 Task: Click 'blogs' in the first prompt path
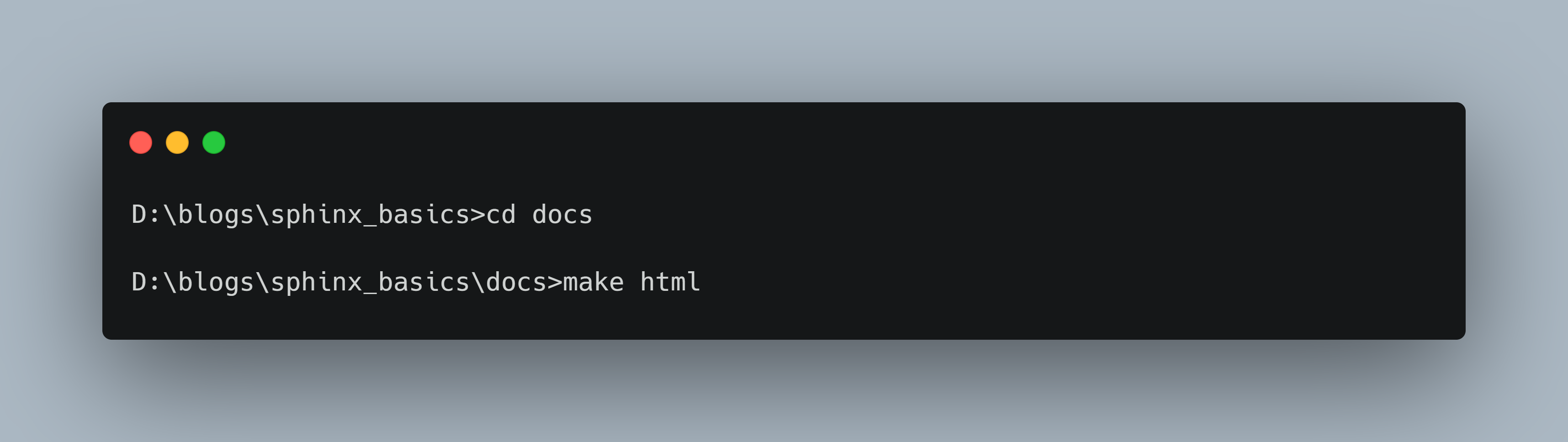click(x=216, y=215)
